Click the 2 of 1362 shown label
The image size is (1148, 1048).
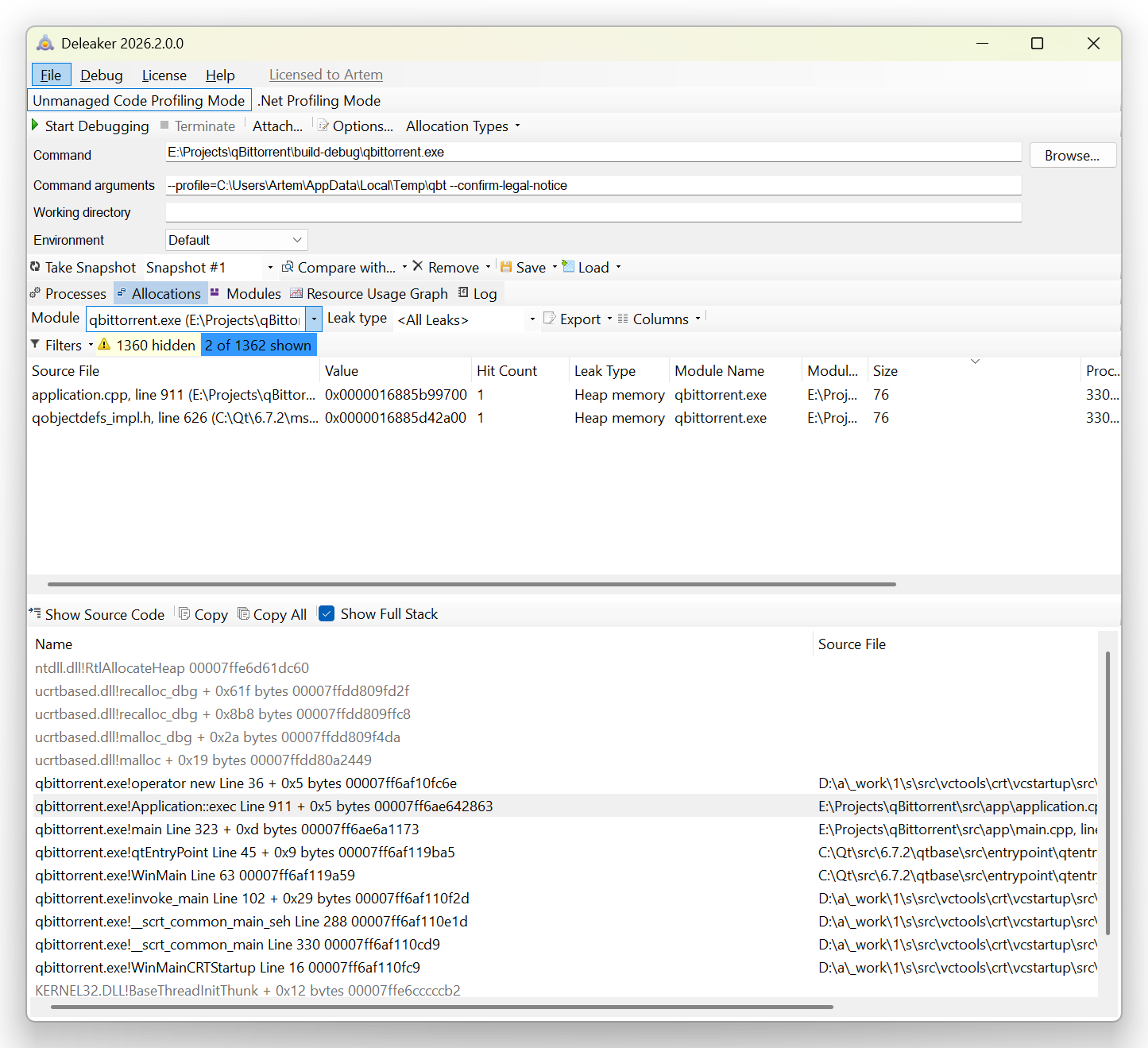click(258, 345)
